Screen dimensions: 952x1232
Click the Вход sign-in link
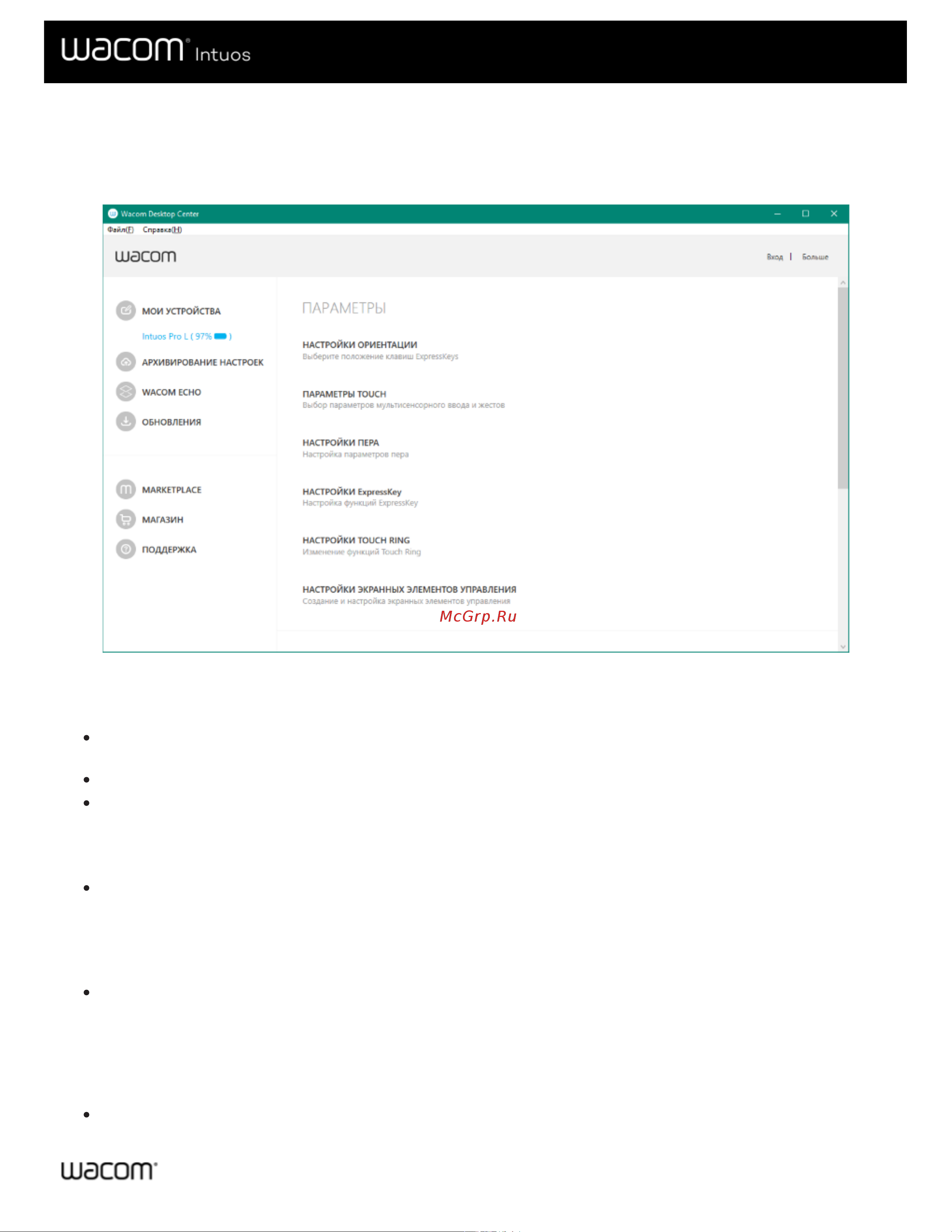774,257
